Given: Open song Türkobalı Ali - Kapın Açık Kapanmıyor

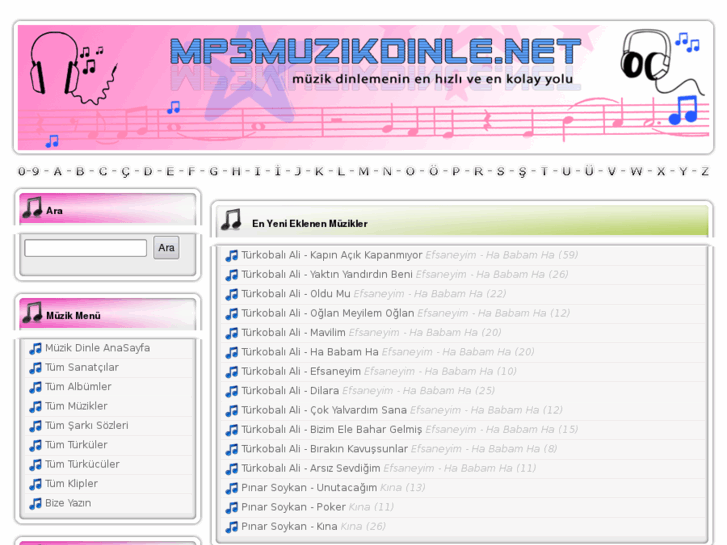Looking at the screenshot, I should [332, 255].
